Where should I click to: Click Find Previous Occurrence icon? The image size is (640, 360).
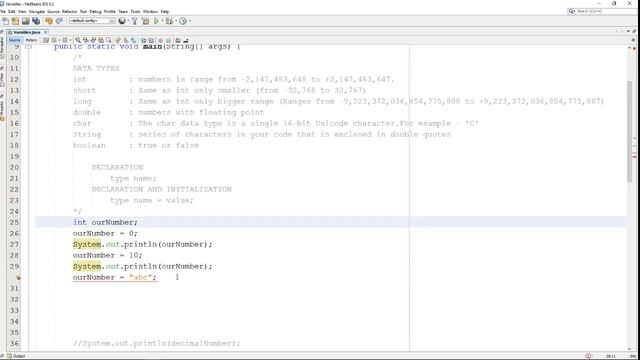(85, 40)
